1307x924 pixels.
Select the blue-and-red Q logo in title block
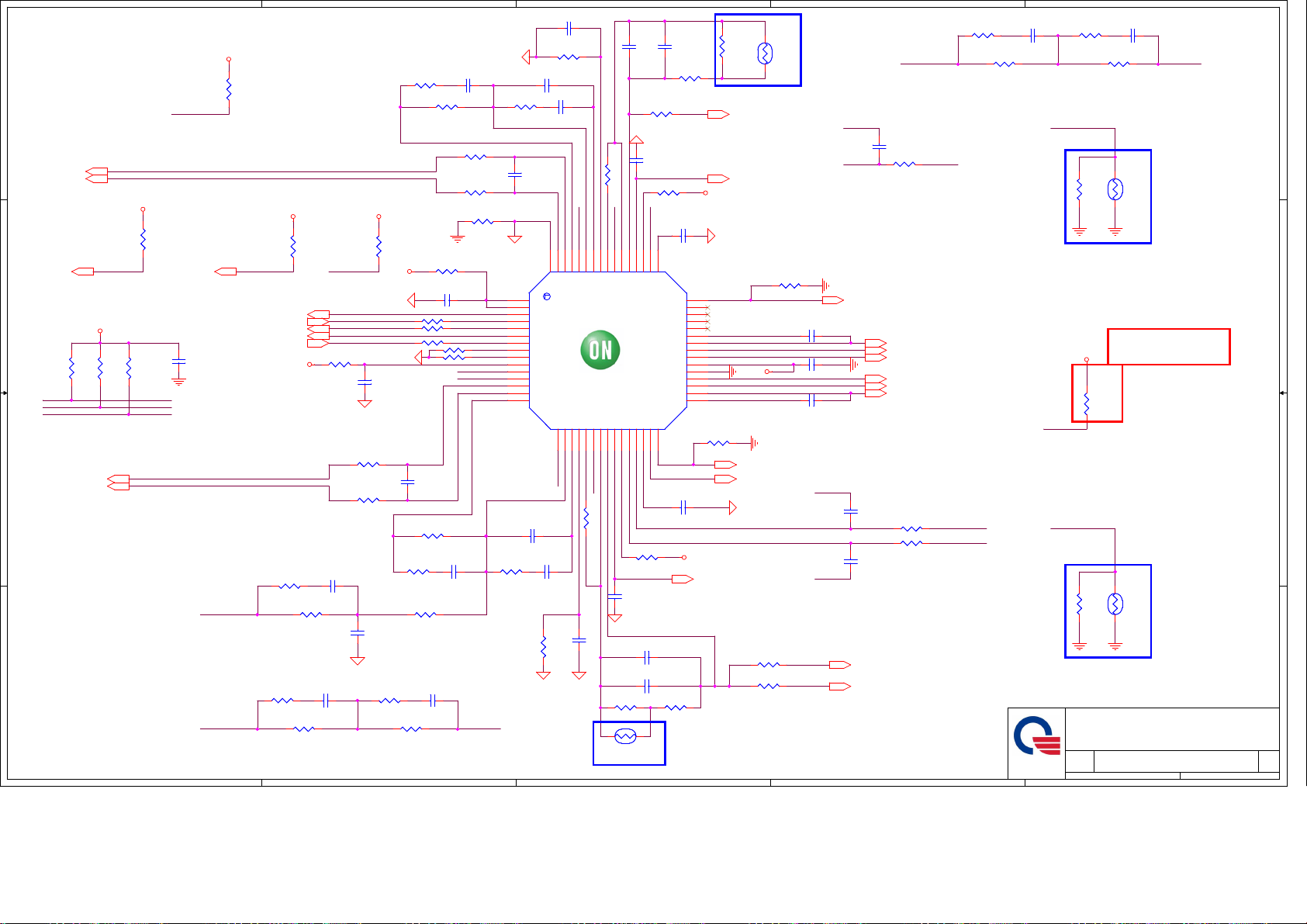1037,736
